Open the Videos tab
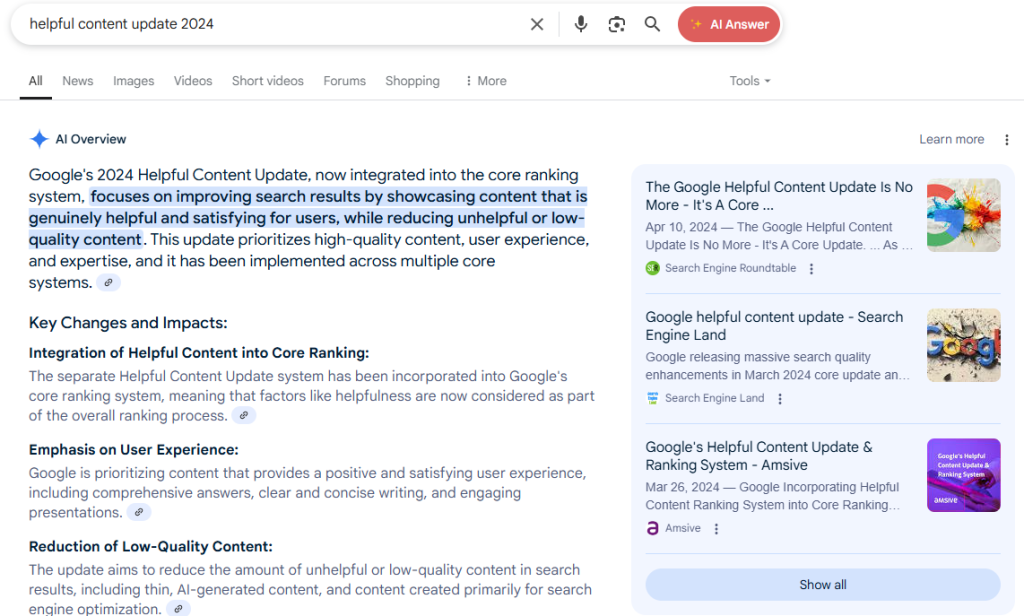 point(193,81)
